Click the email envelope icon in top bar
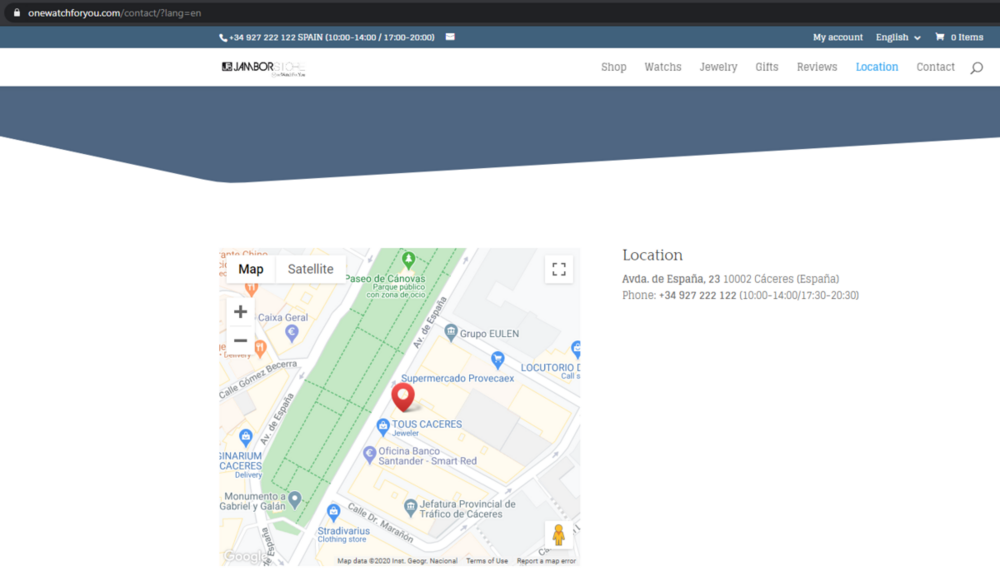This screenshot has height=571, width=1000. pos(450,37)
